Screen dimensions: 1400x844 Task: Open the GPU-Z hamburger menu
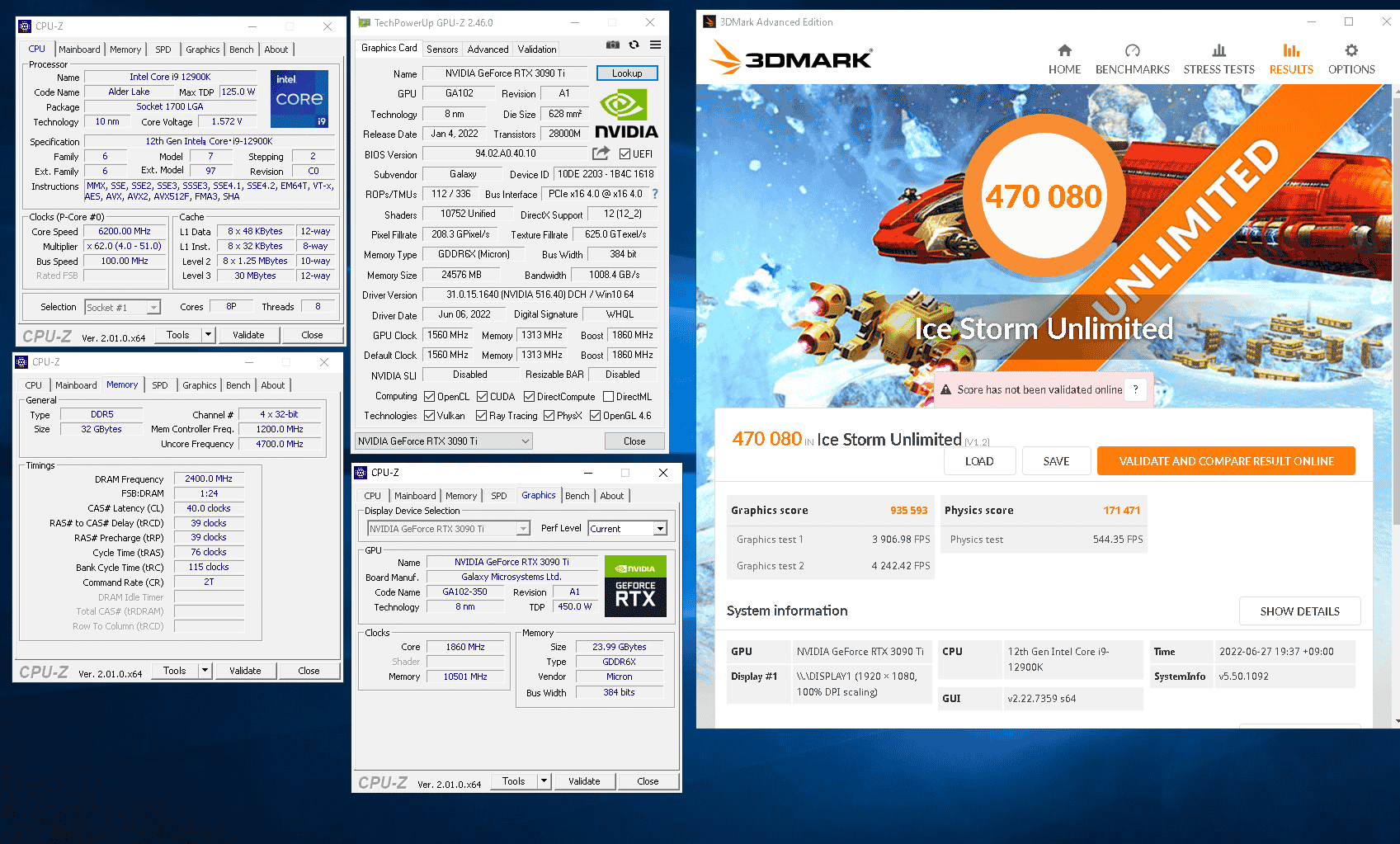pyautogui.click(x=655, y=45)
